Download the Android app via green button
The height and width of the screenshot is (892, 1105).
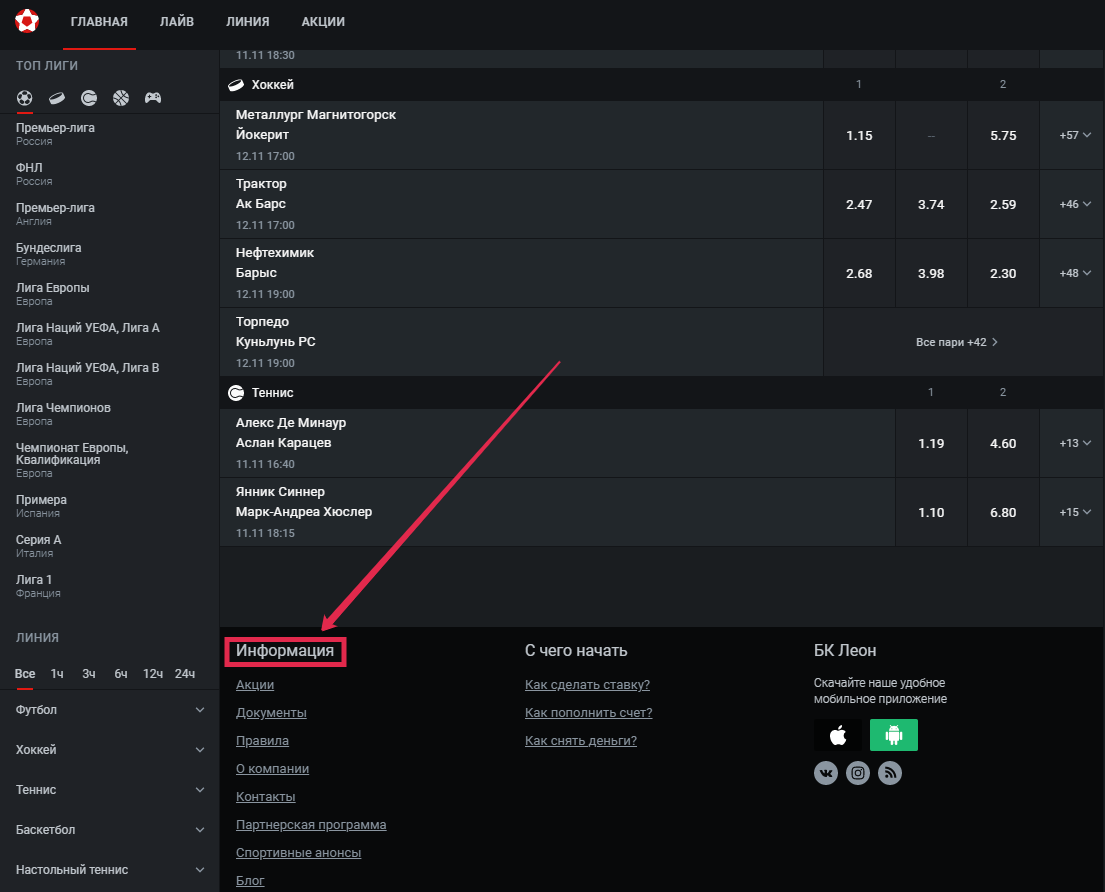click(x=893, y=735)
